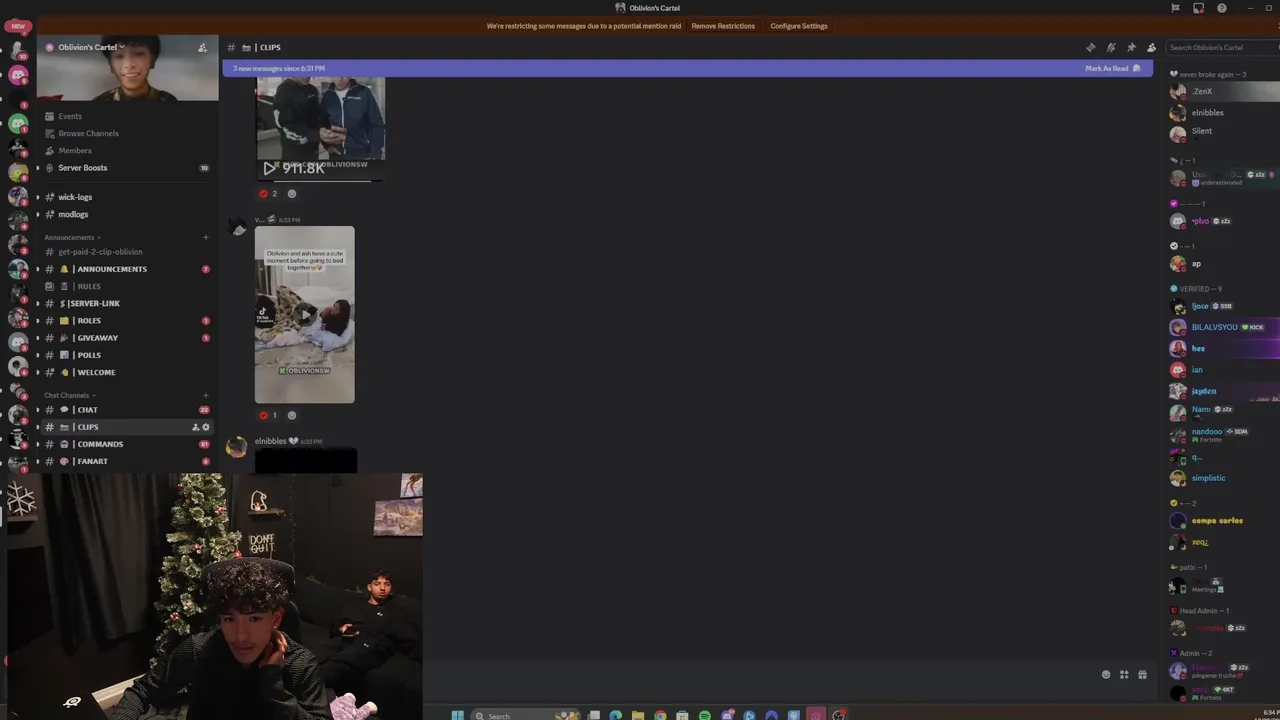1280x720 pixels.
Task: Open the Threads icon in channel header
Action: (1090, 47)
